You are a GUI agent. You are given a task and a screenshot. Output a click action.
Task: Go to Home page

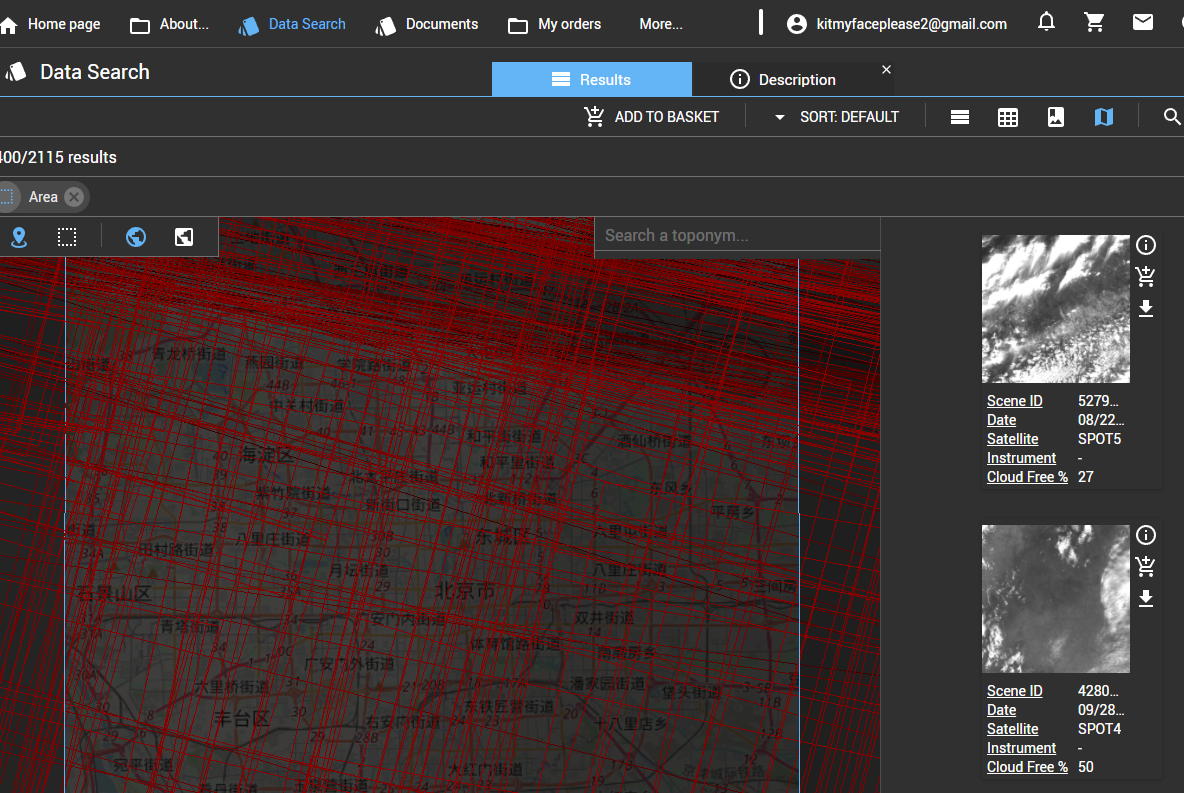point(51,24)
